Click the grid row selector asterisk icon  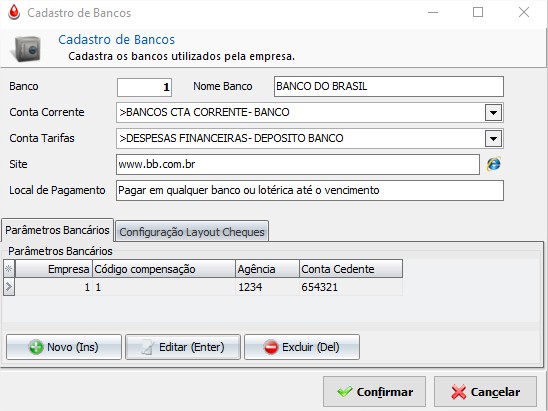(x=9, y=269)
